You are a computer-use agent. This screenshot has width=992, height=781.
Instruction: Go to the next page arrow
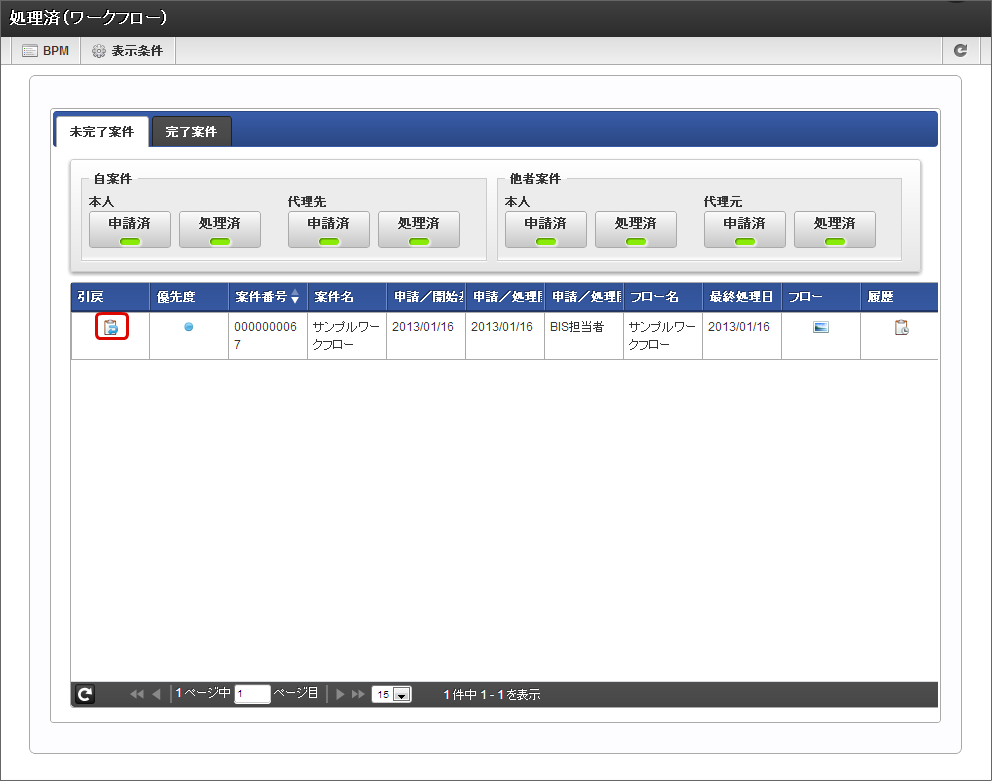click(340, 694)
